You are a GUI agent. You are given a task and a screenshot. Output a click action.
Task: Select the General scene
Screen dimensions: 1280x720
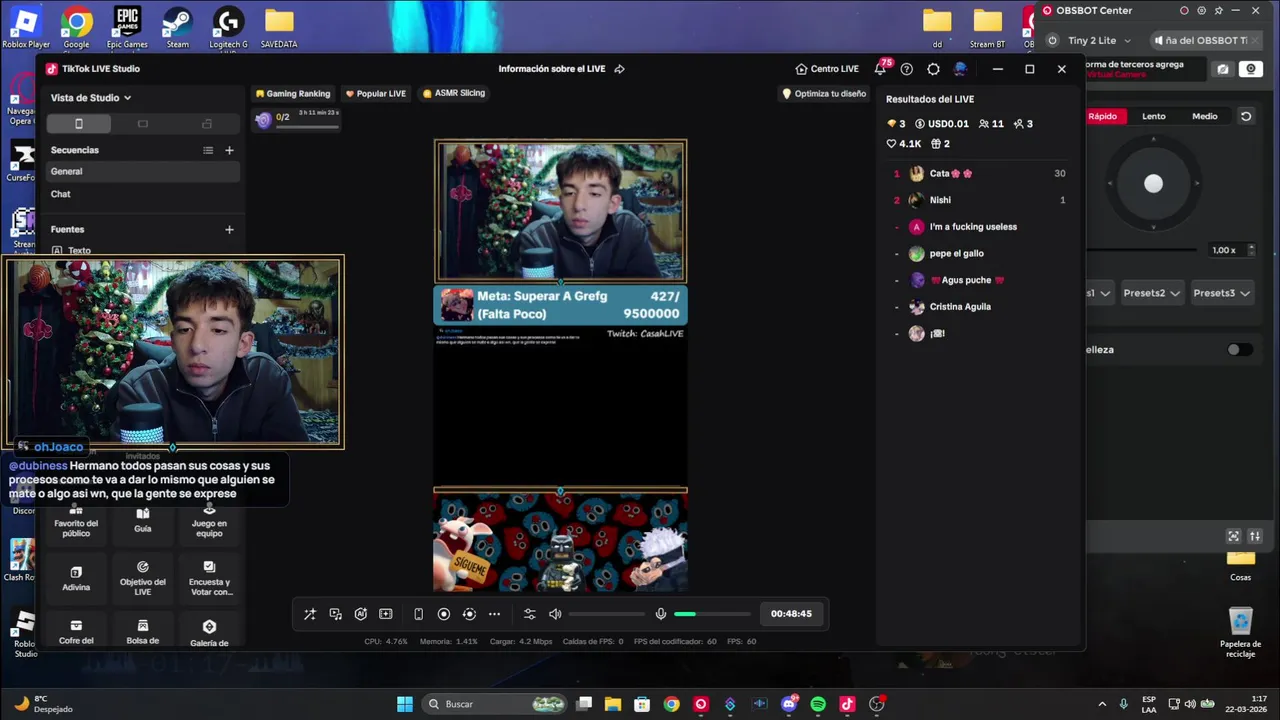[143, 171]
